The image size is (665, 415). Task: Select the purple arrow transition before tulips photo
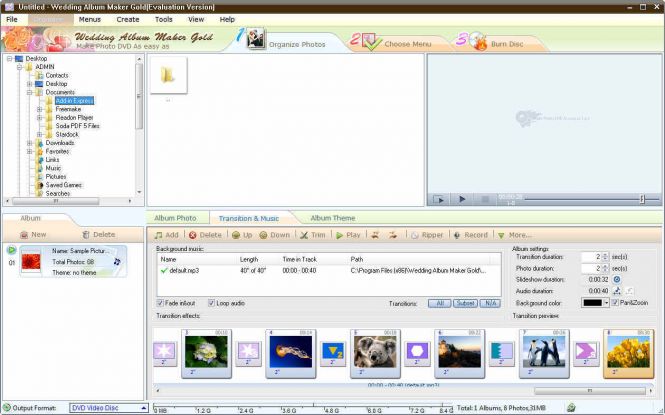[x=586, y=353]
